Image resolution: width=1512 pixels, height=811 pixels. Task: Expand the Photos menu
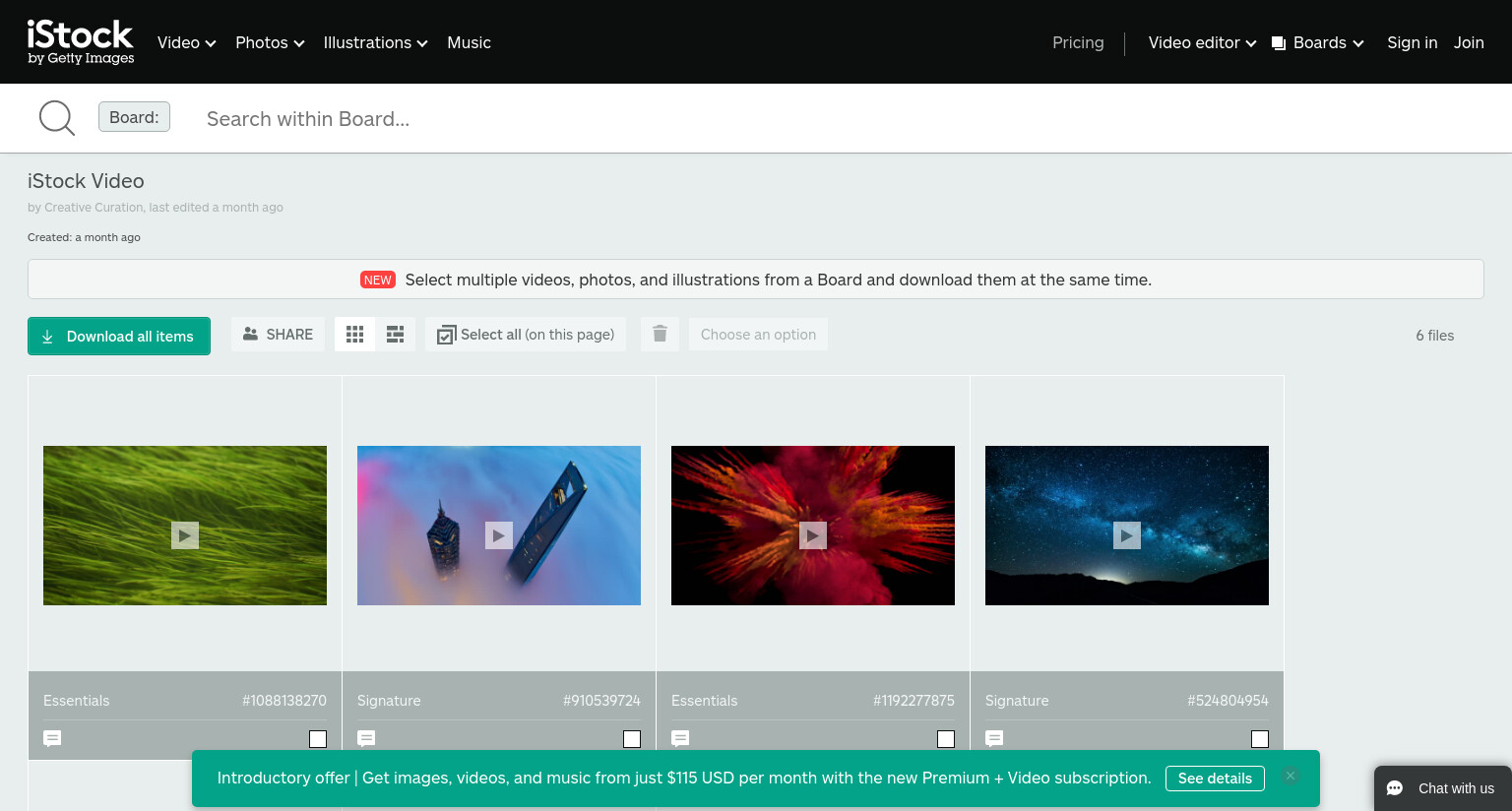pos(270,42)
